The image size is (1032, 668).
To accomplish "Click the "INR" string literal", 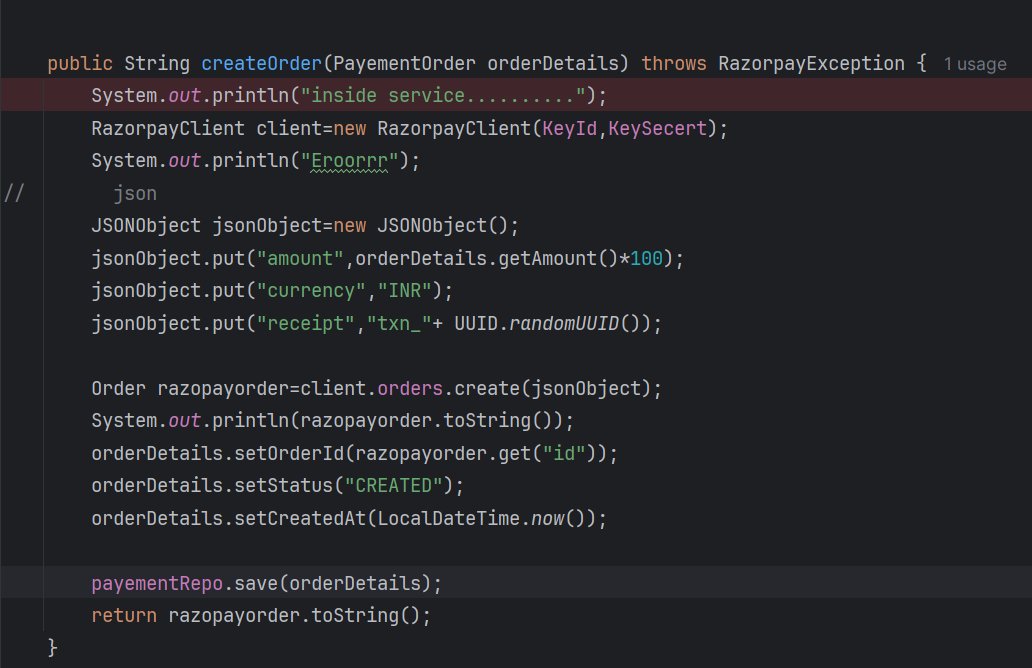I will point(404,290).
